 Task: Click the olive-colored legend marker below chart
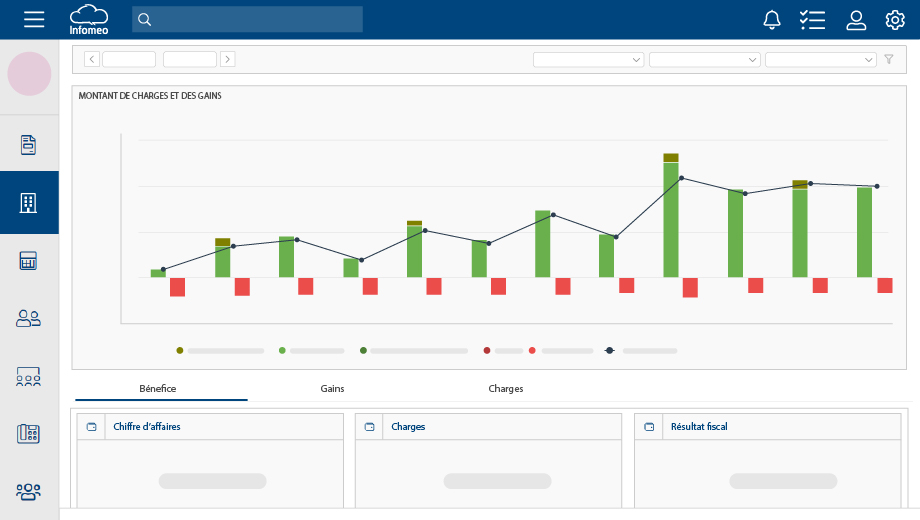pos(180,351)
